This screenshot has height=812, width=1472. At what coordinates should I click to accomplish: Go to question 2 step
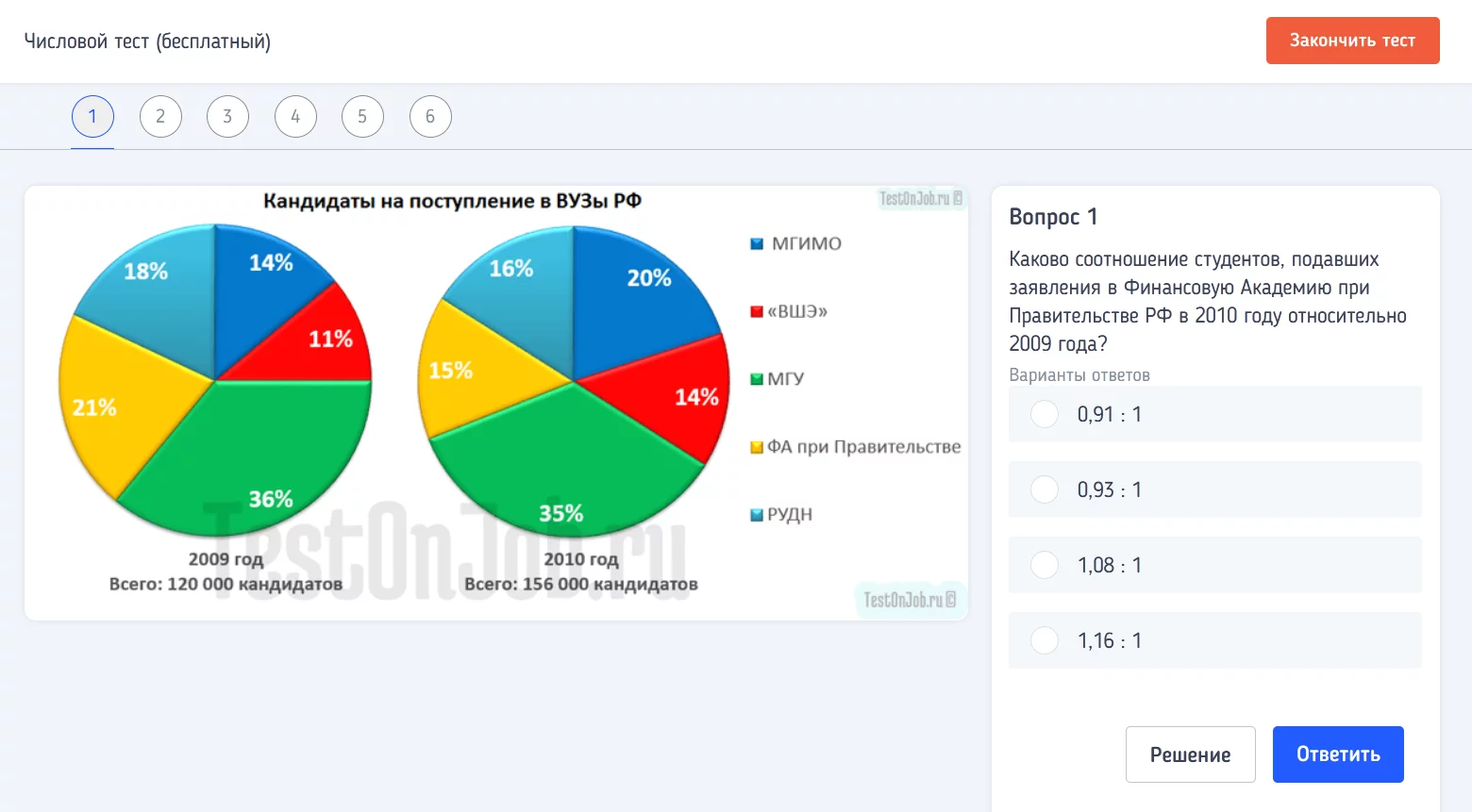pyautogui.click(x=160, y=117)
